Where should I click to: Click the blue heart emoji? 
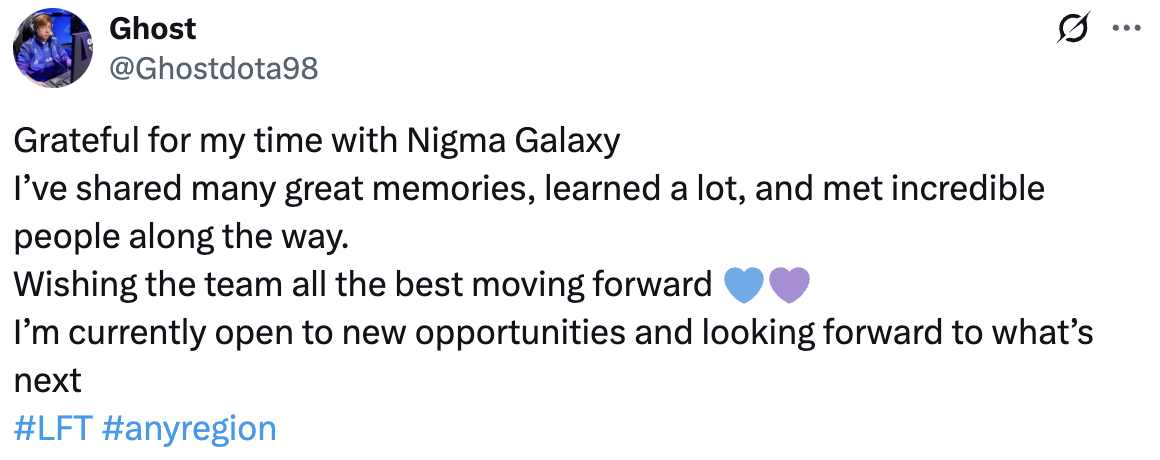tap(743, 285)
